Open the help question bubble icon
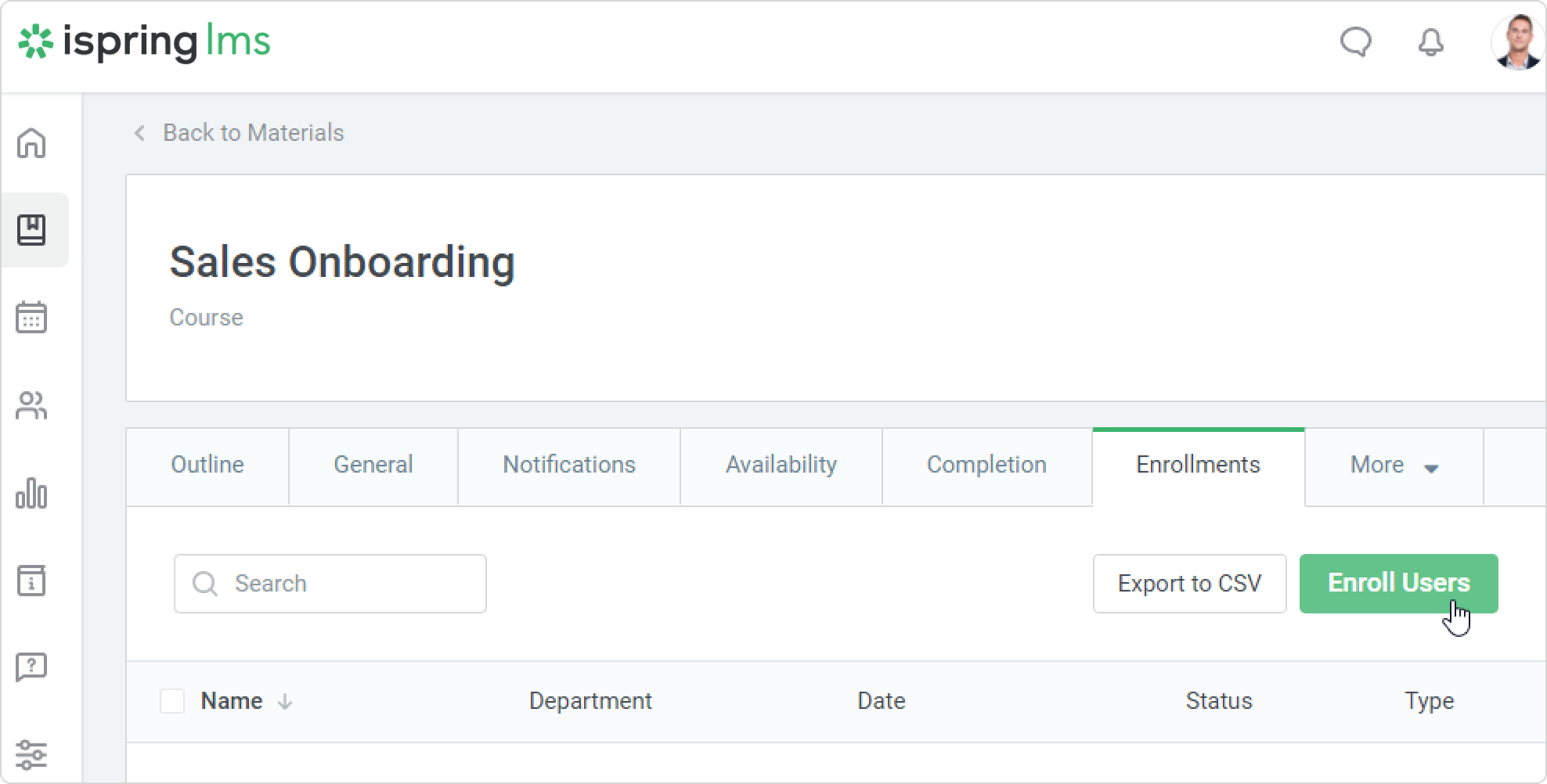Viewport: 1547px width, 784px height. tap(31, 667)
